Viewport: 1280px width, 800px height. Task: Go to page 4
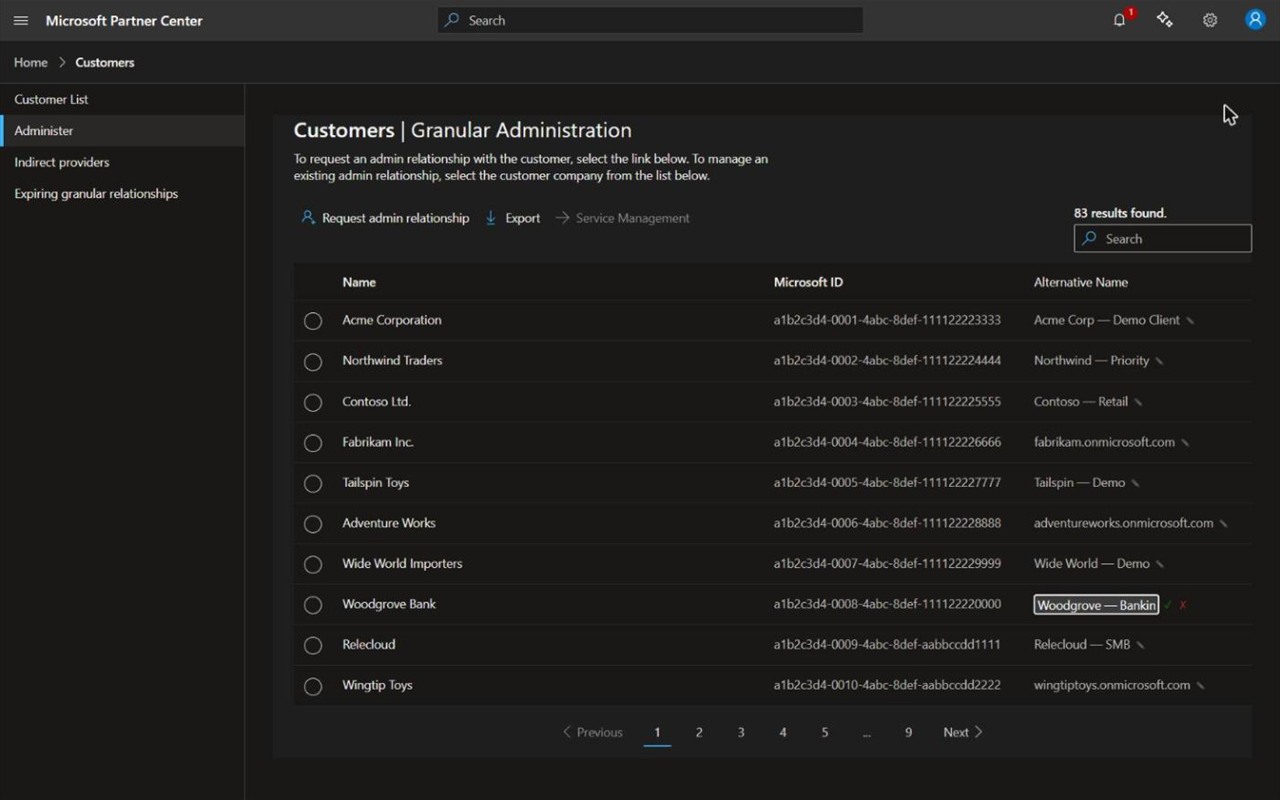pyautogui.click(x=783, y=732)
